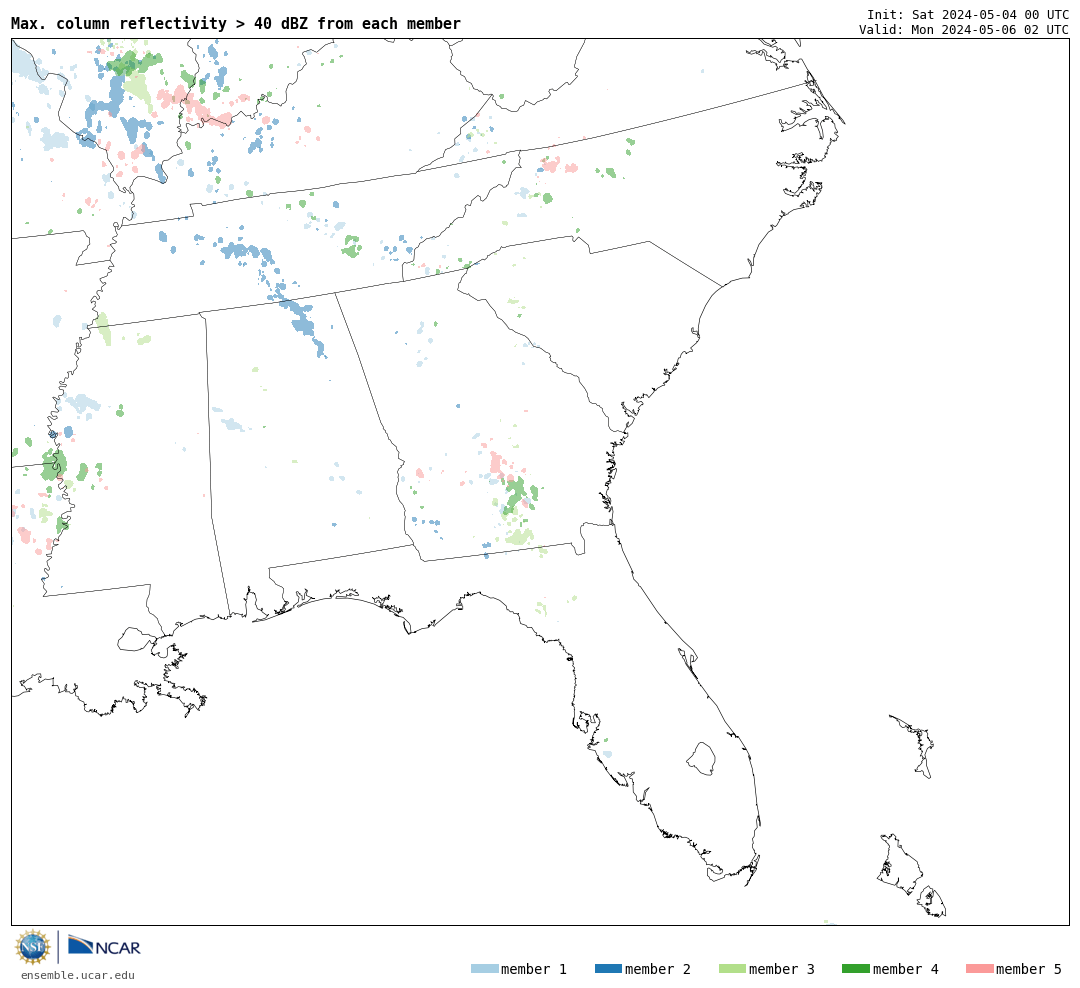1080x988 pixels.
Task: Click the NCAR logo
Action: [104, 945]
